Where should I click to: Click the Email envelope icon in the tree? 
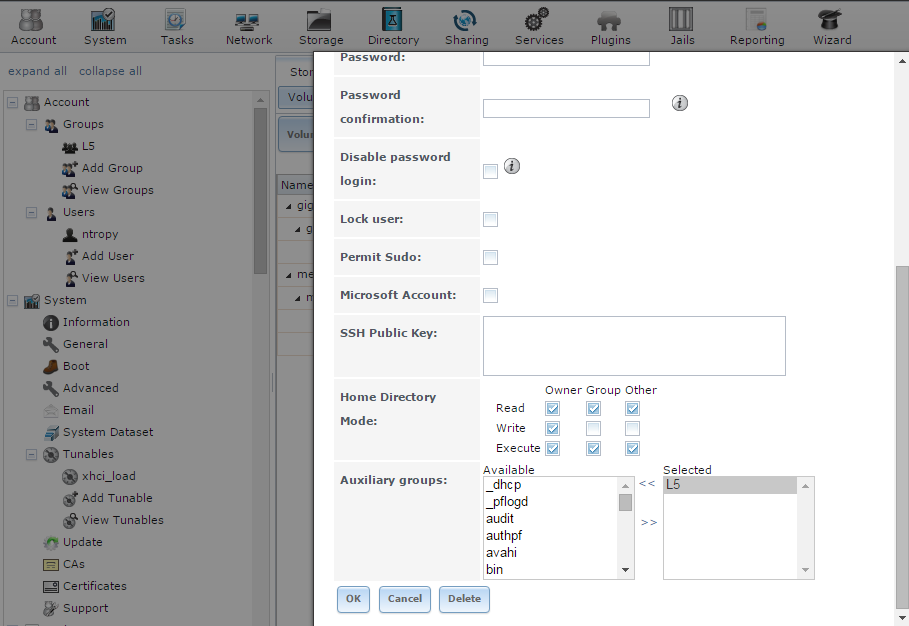51,410
